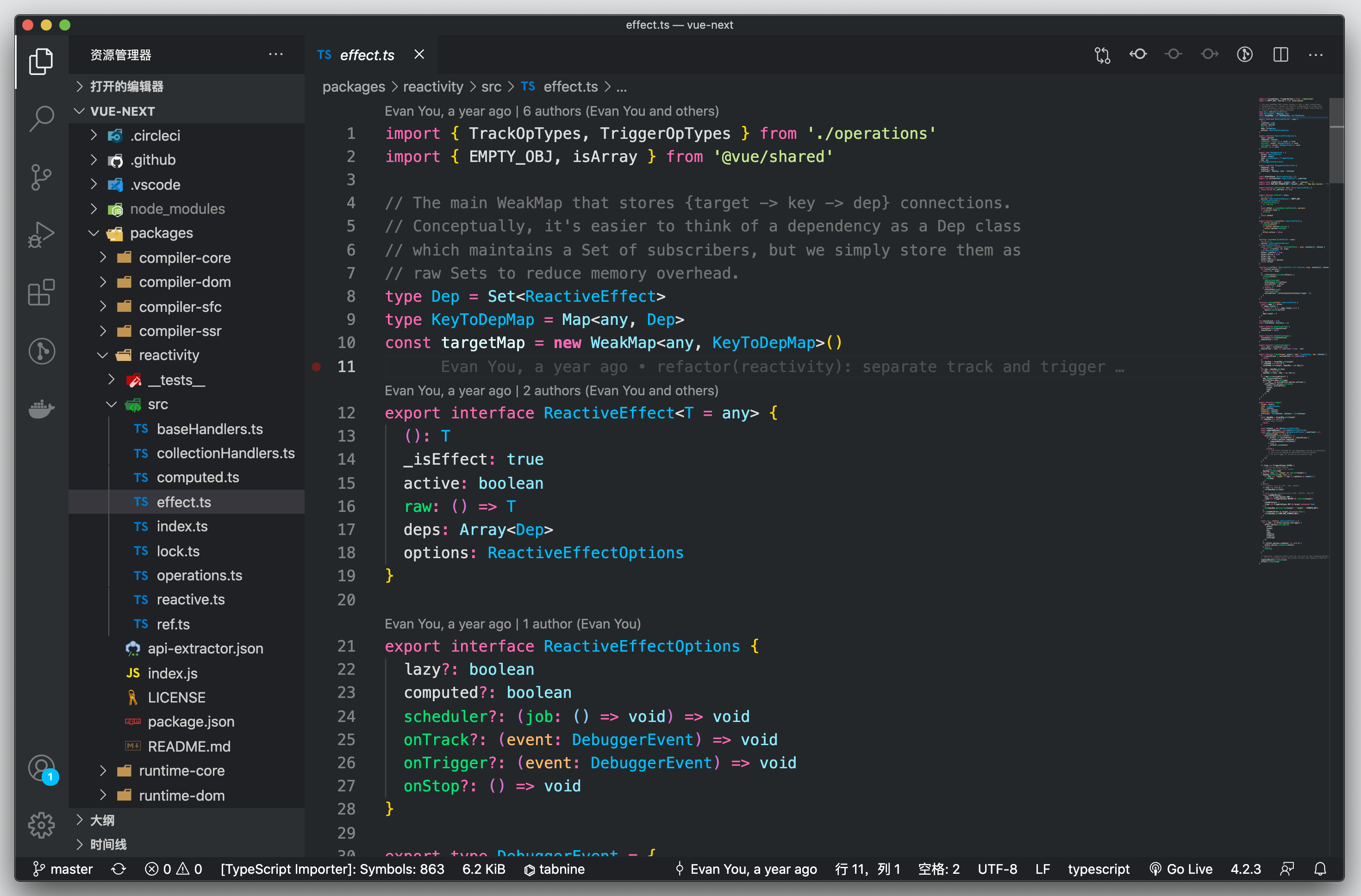This screenshot has width=1361, height=896.
Task: Collapse the reactivity folder
Action: [169, 355]
